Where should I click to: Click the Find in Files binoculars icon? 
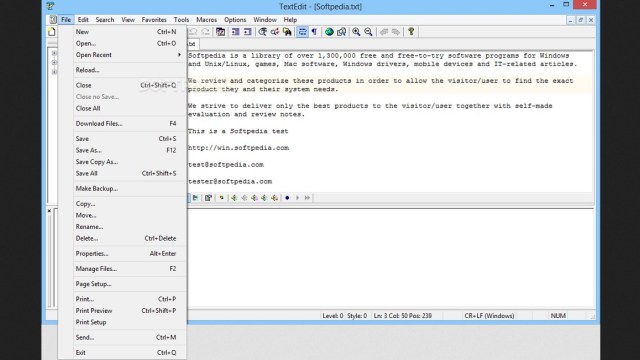(x=287, y=32)
